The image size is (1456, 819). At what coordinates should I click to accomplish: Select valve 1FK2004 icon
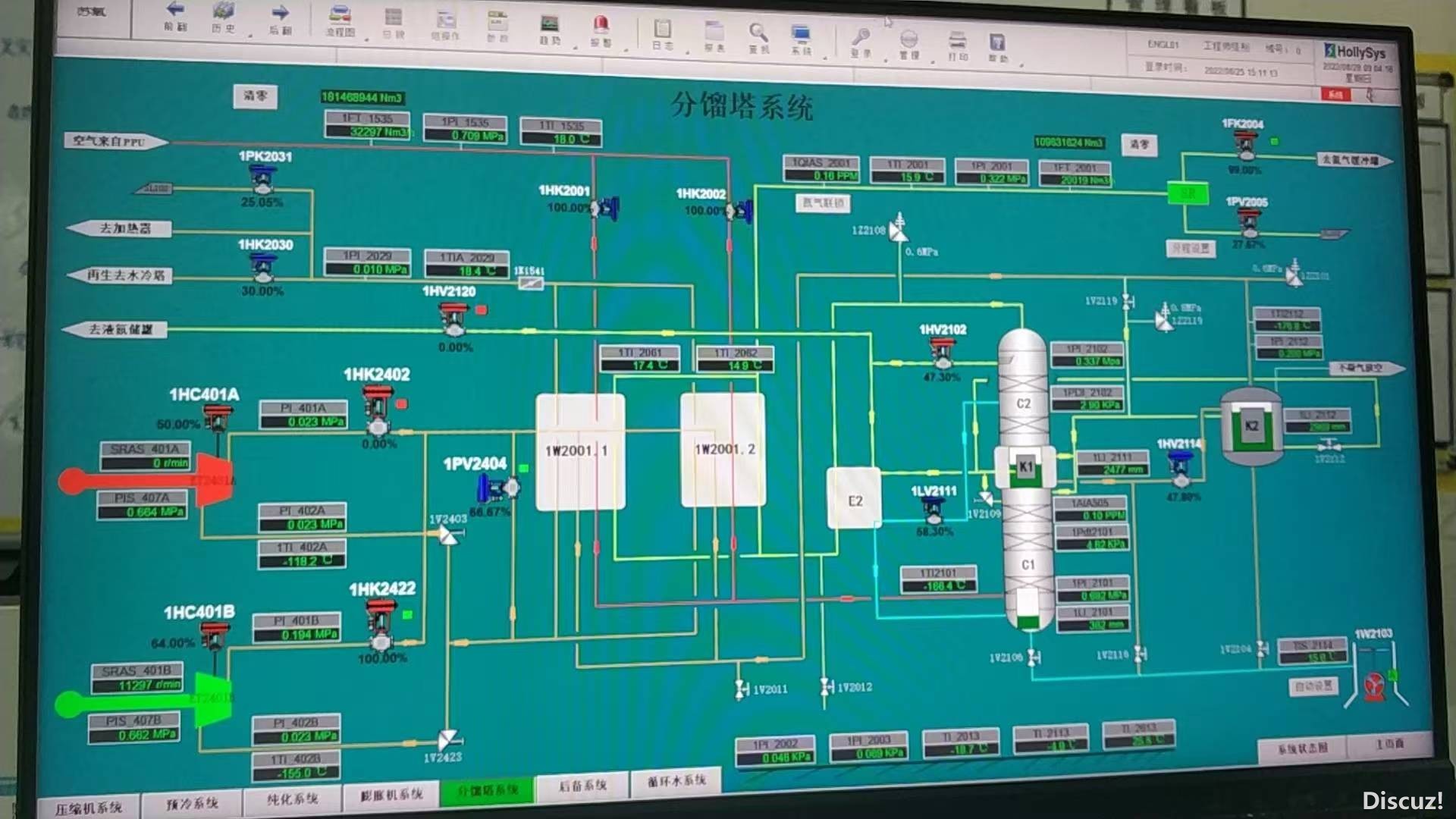pos(1244,145)
